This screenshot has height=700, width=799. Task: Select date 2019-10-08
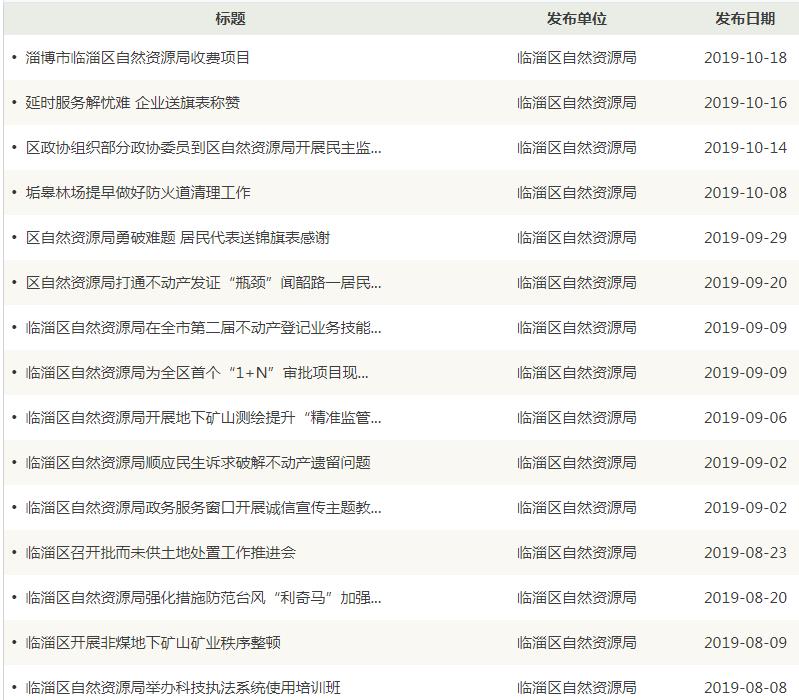(x=745, y=193)
